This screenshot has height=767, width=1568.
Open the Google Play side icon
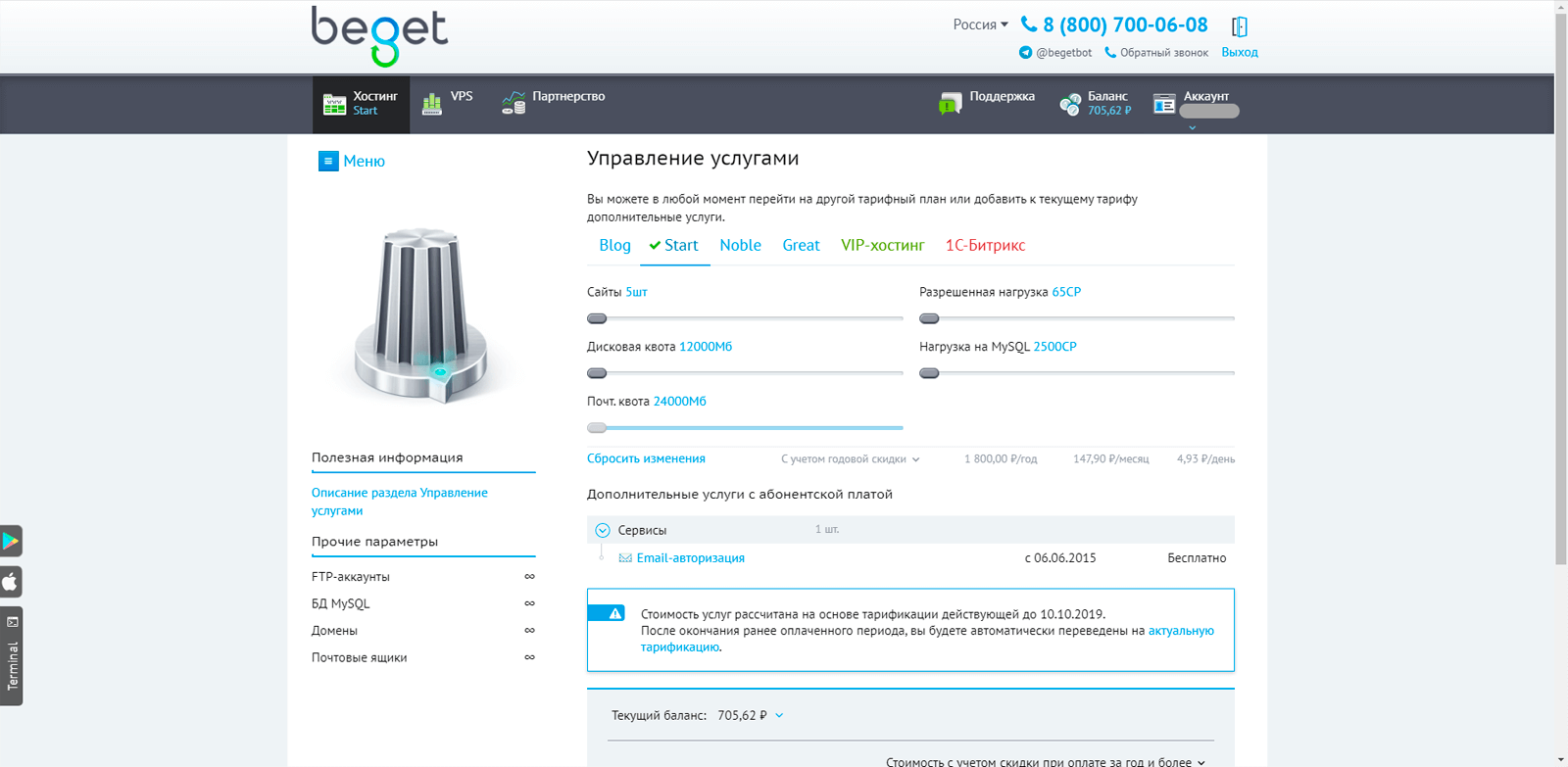[11, 541]
